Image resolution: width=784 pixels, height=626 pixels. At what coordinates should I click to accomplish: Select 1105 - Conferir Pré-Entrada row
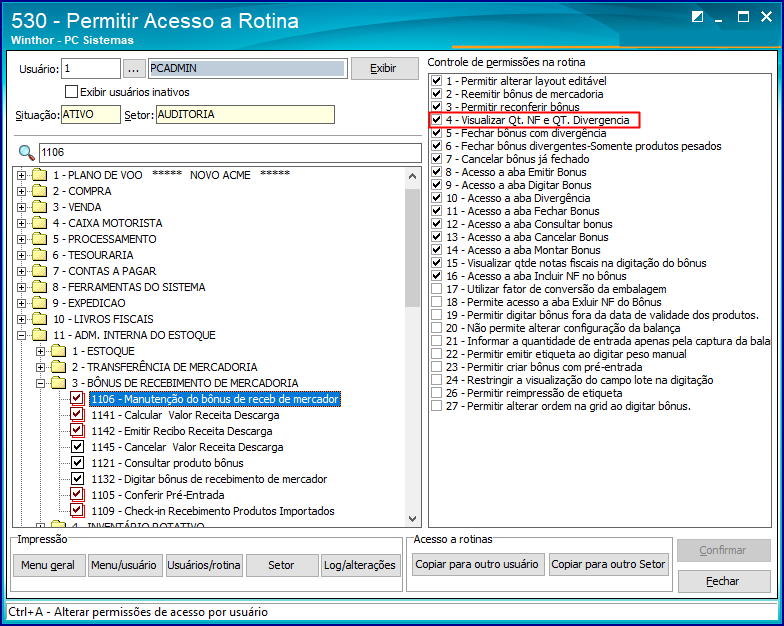point(158,495)
